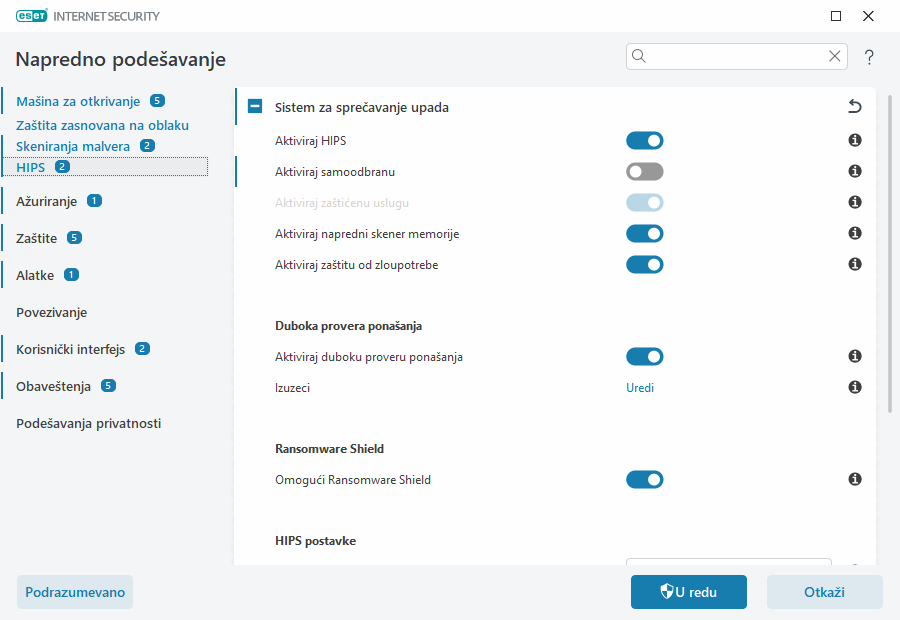The image size is (900, 620).
Task: Open the Skeniranja malvera section
Action: tap(73, 146)
